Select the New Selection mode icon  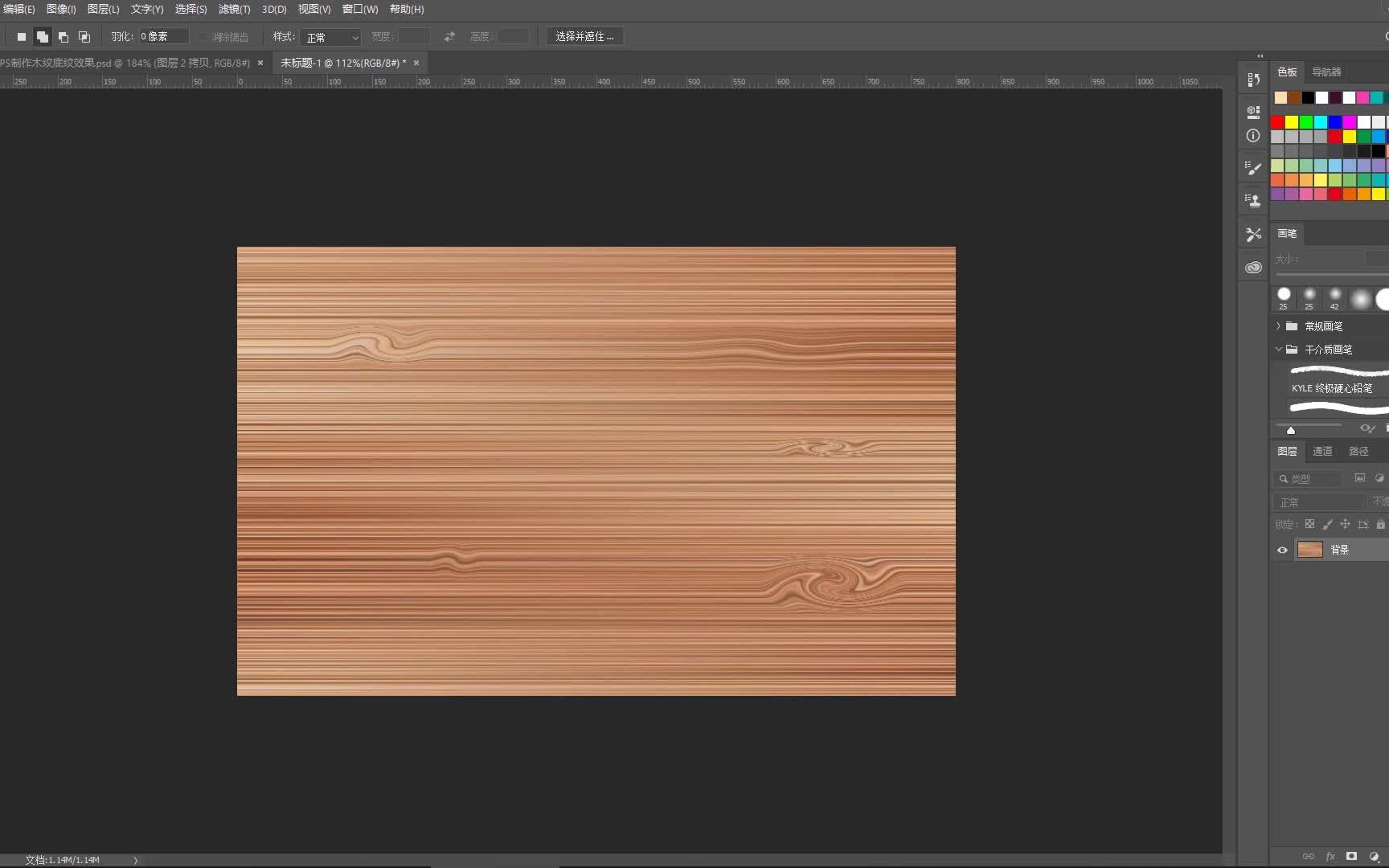22,37
